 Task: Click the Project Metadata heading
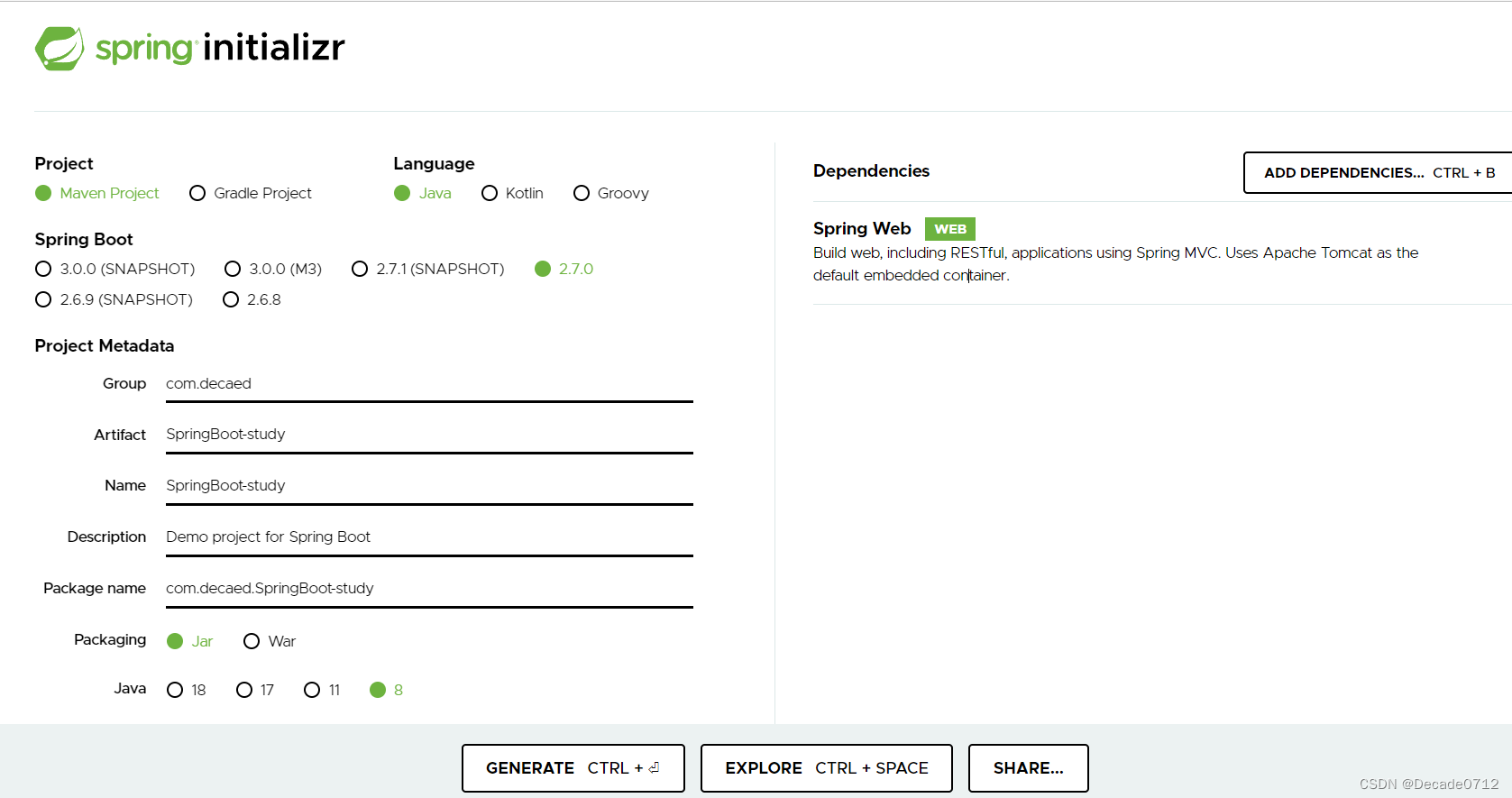(105, 346)
